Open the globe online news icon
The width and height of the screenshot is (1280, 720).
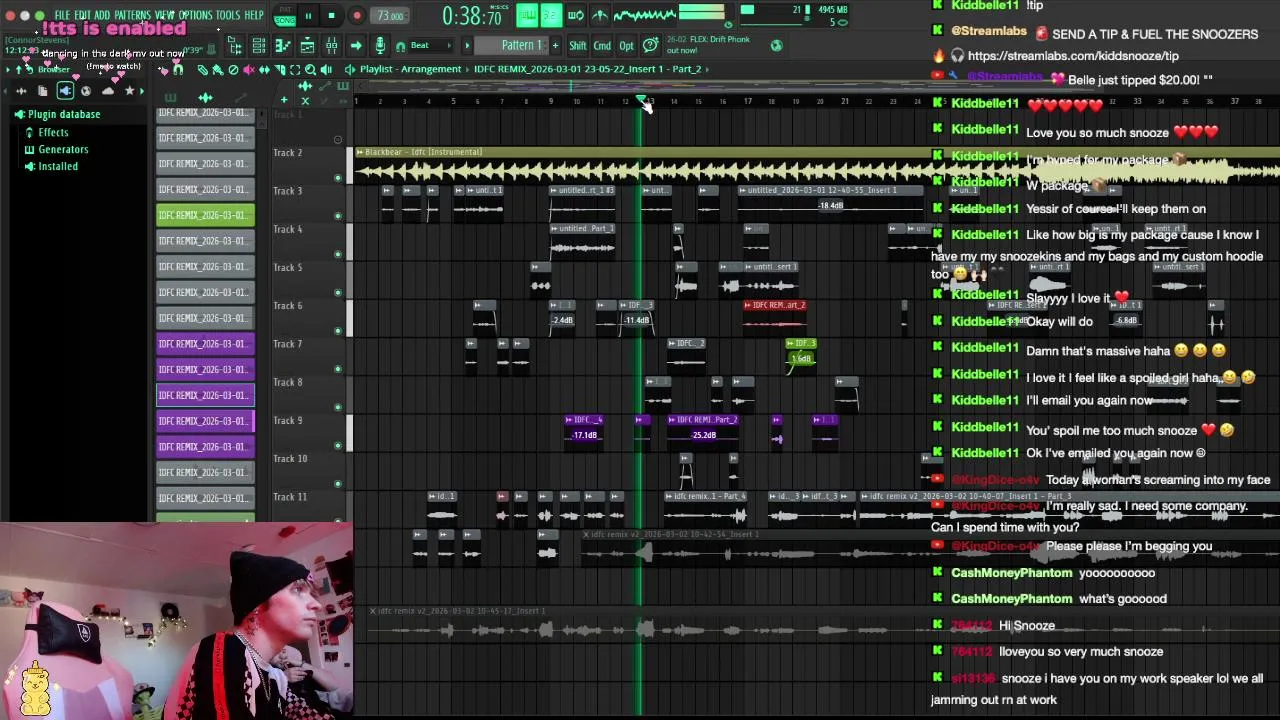click(777, 45)
